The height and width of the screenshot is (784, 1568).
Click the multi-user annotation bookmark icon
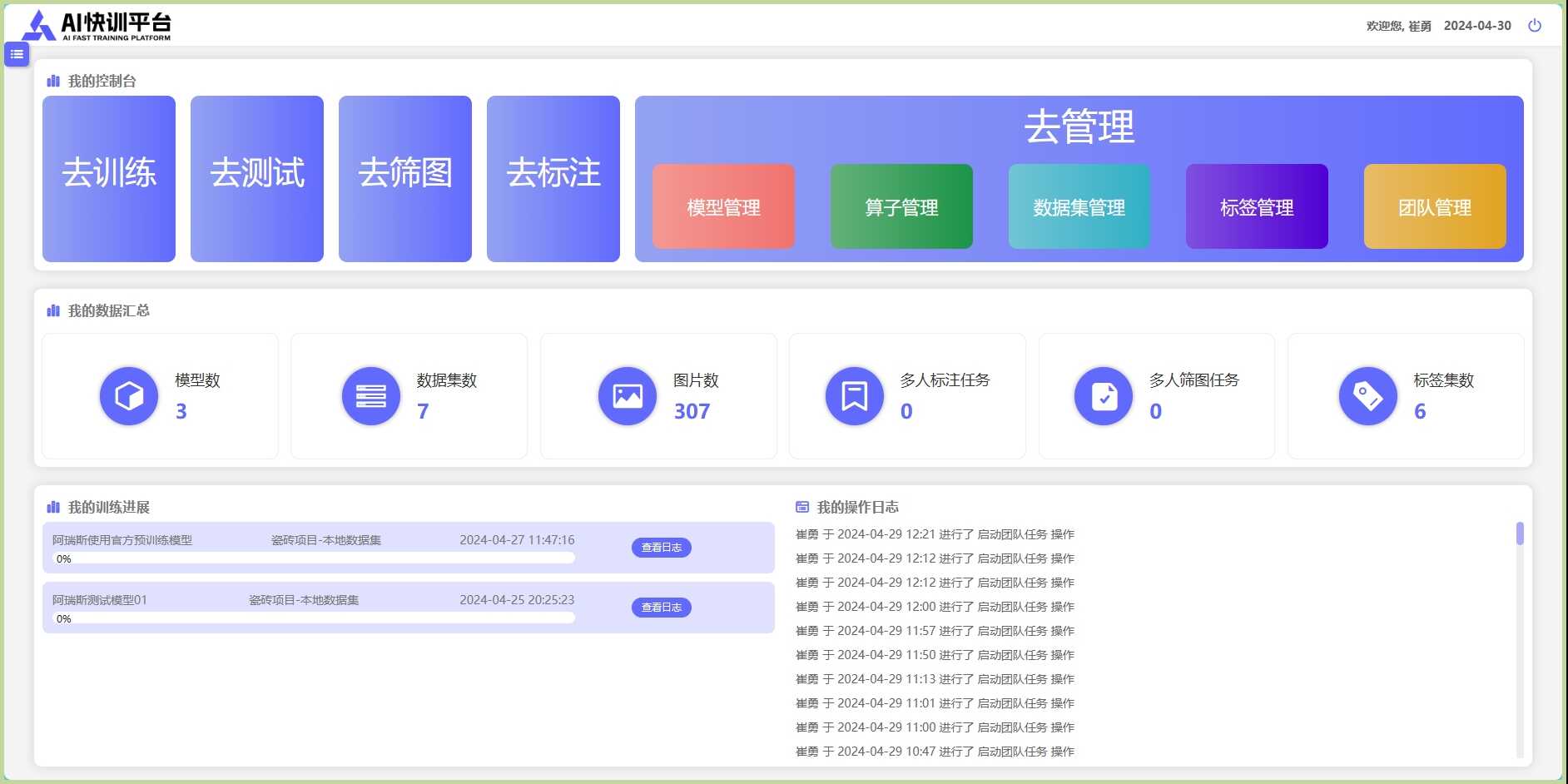tap(854, 396)
